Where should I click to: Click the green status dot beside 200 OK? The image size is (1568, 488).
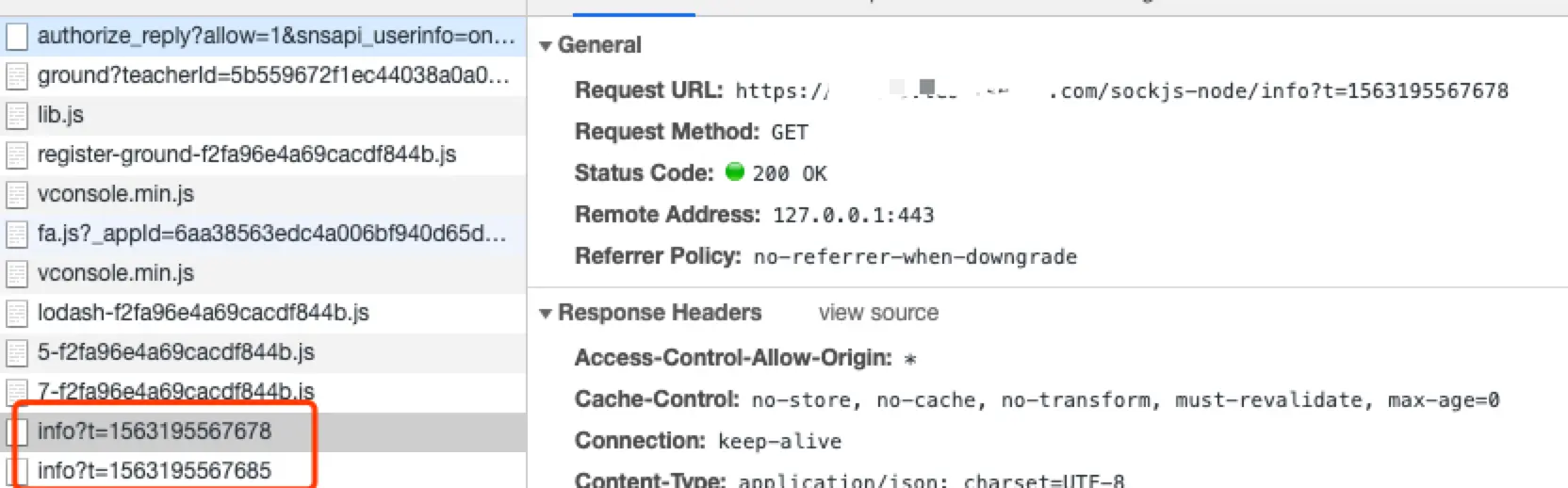point(735,171)
